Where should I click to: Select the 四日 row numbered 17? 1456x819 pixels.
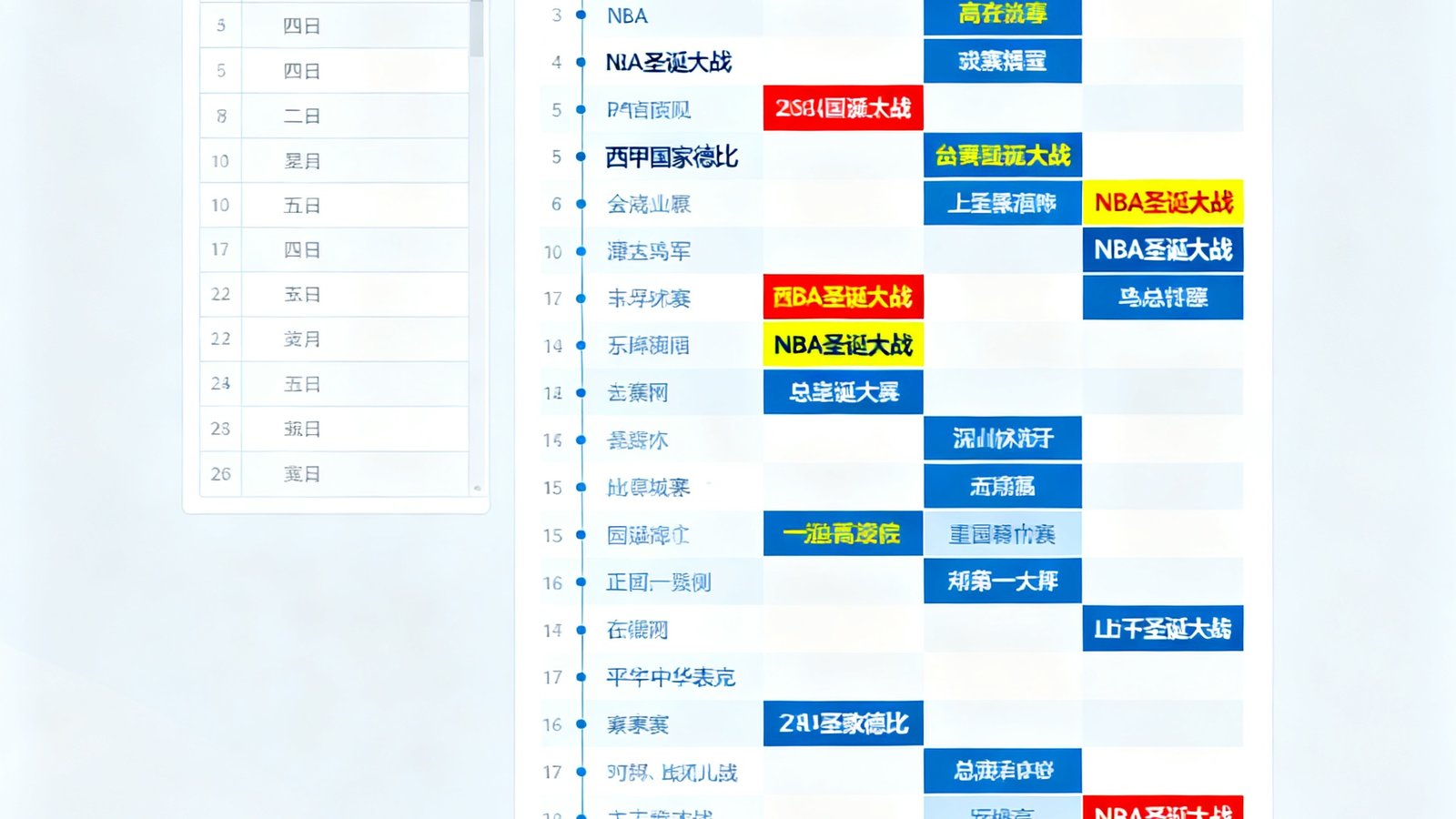tap(334, 249)
